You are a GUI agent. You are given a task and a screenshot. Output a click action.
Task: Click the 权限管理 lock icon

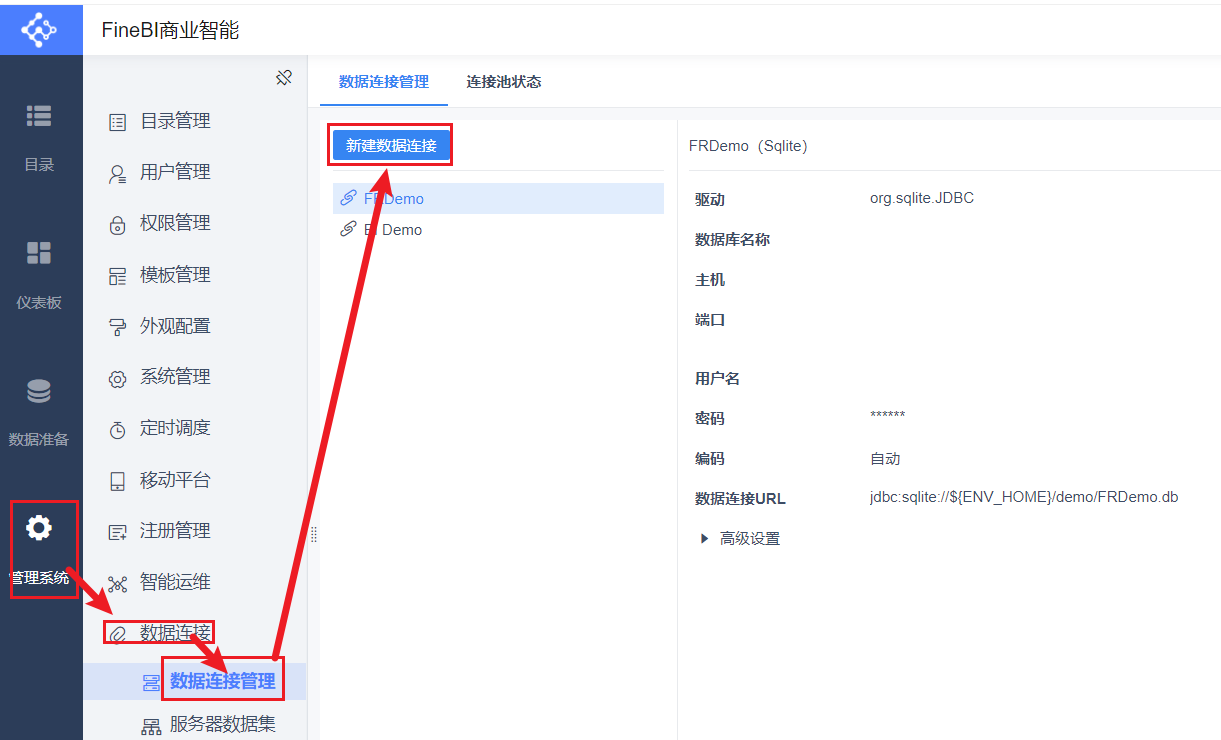click(x=118, y=224)
